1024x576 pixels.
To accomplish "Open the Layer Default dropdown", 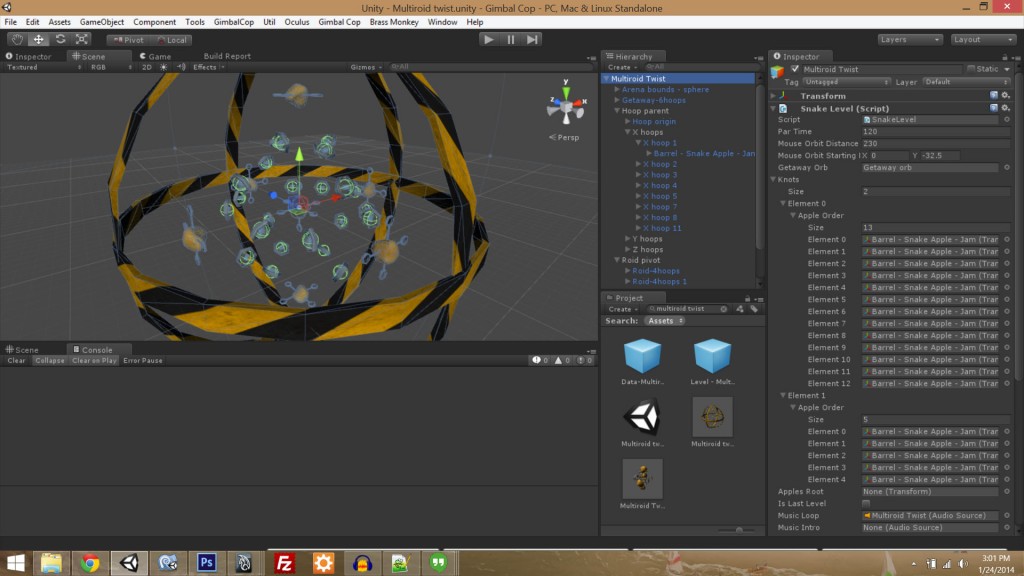I will pos(967,82).
